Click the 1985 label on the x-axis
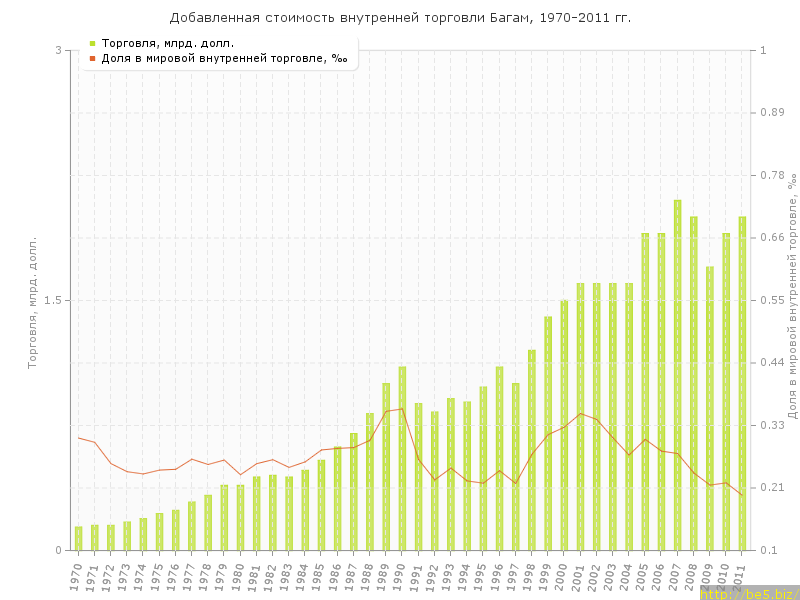The width and height of the screenshot is (800, 600). (319, 575)
